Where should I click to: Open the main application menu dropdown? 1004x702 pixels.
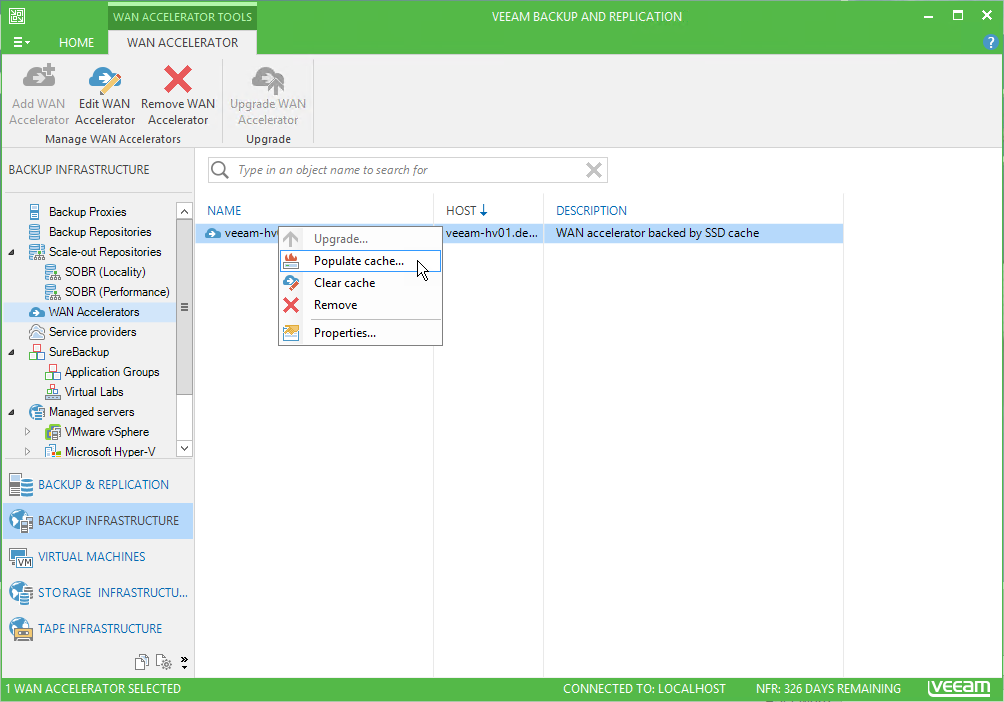pyautogui.click(x=21, y=43)
